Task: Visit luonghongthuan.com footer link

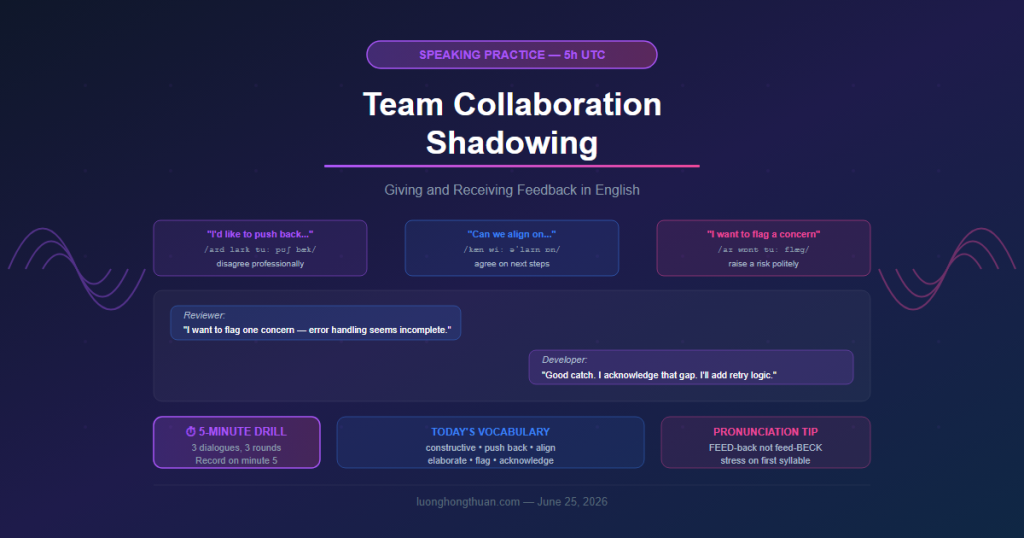Action: [x=468, y=501]
